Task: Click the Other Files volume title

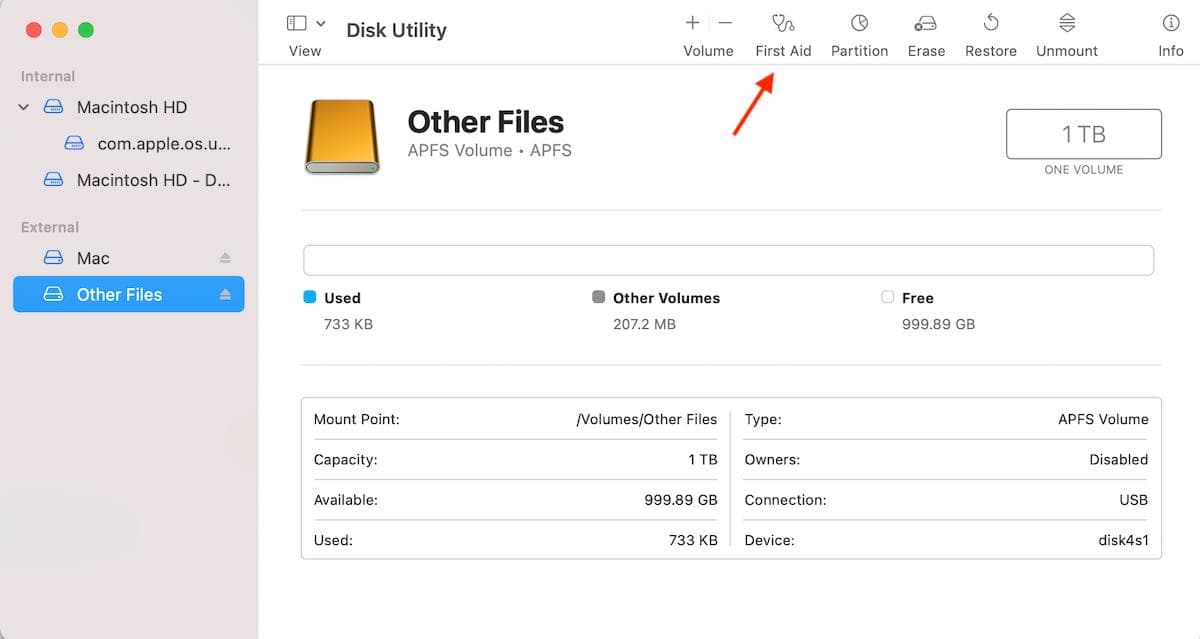Action: (x=485, y=122)
